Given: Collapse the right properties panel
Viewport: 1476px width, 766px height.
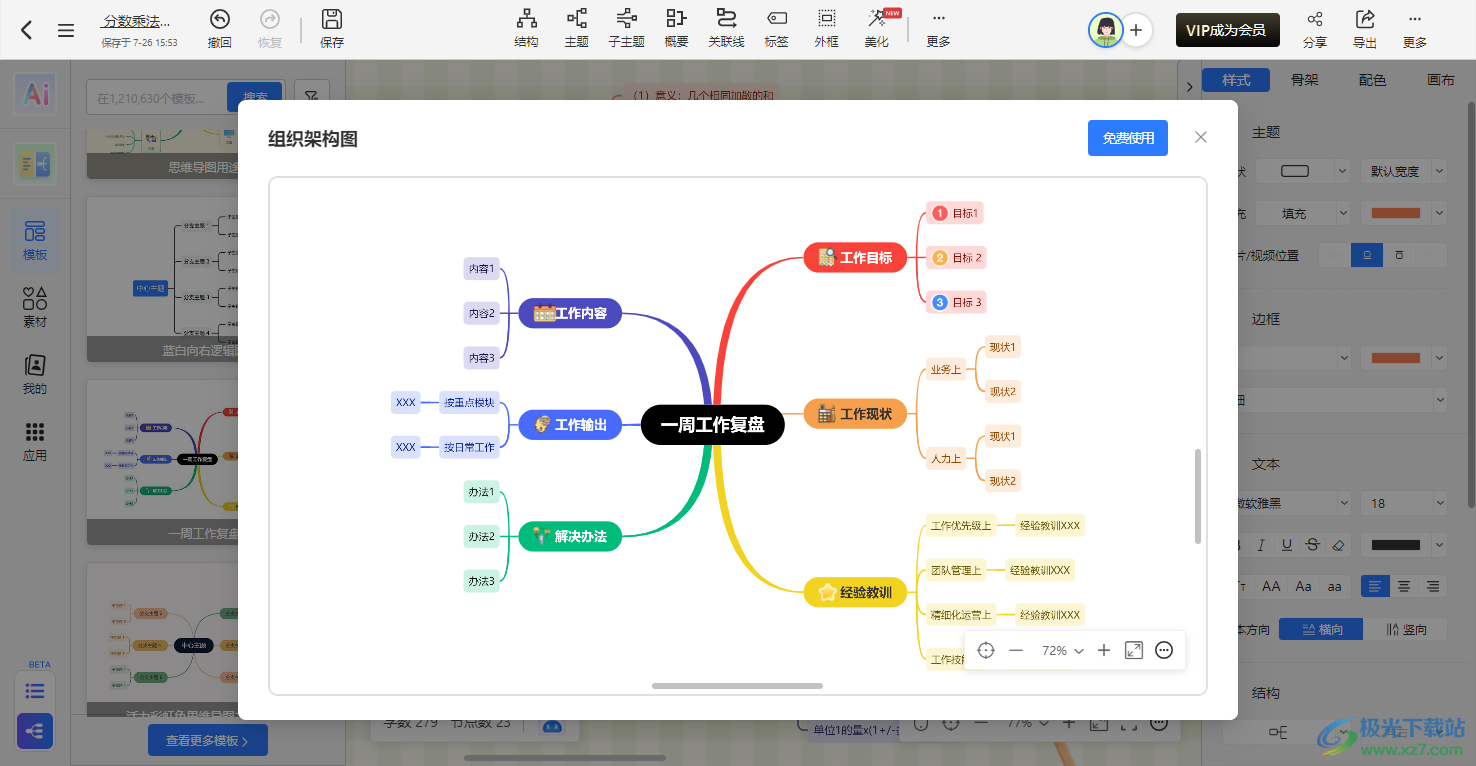Looking at the screenshot, I should click(1189, 87).
